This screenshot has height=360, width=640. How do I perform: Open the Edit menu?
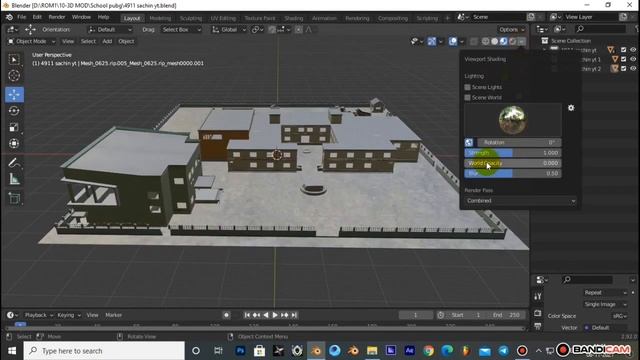(37, 17)
